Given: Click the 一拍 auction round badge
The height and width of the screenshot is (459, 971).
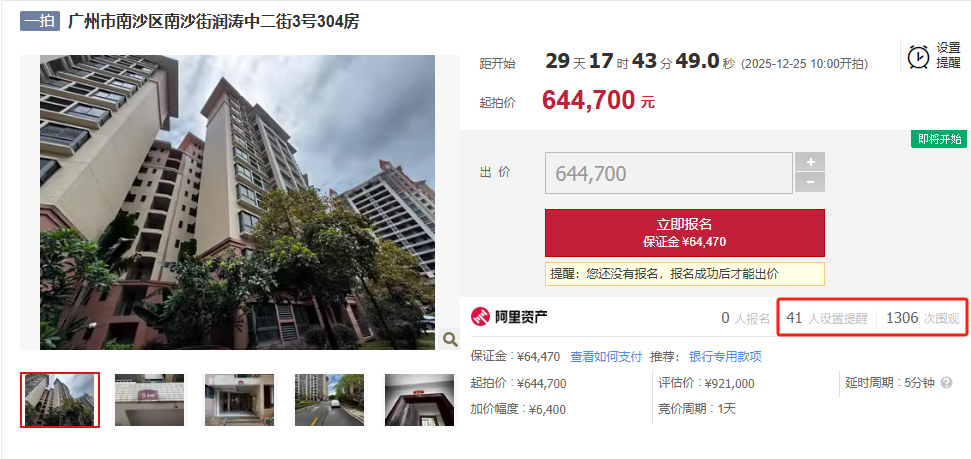Looking at the screenshot, I should (x=40, y=22).
